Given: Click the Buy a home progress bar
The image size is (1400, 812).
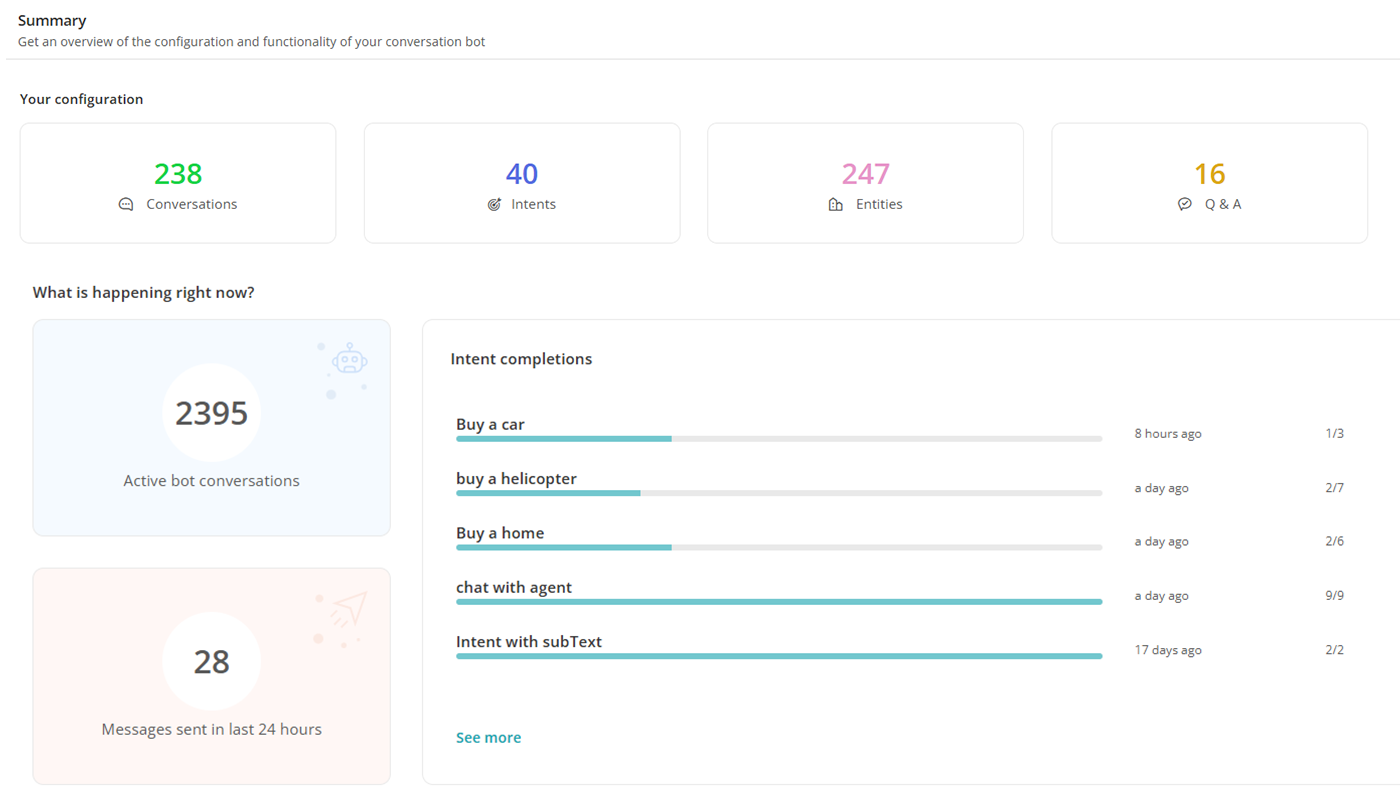Looking at the screenshot, I should [x=778, y=547].
